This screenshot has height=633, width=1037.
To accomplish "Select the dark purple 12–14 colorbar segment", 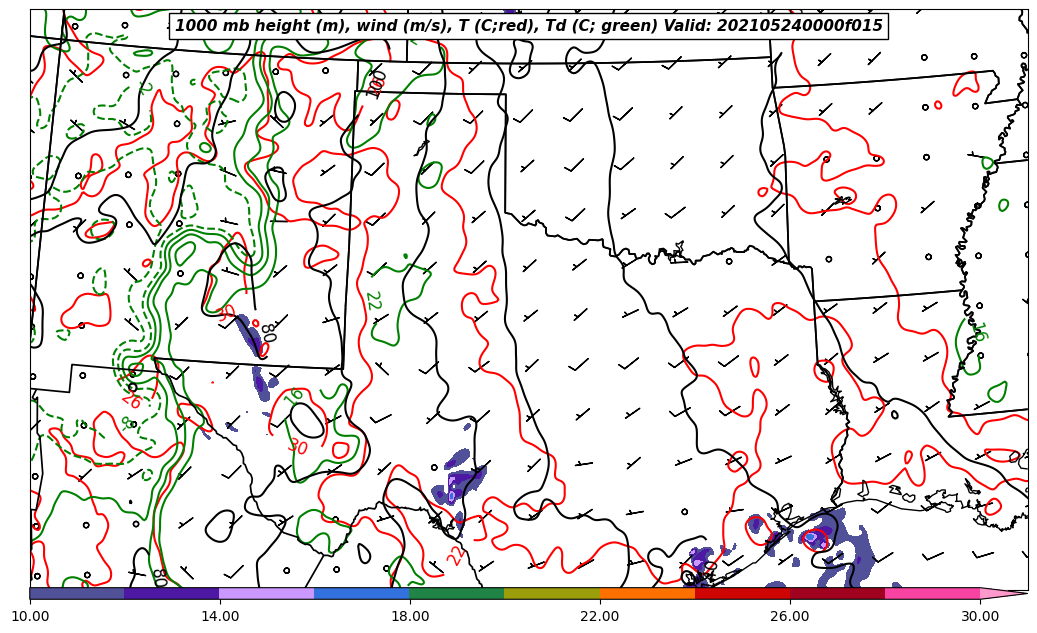I will click(x=171, y=593).
